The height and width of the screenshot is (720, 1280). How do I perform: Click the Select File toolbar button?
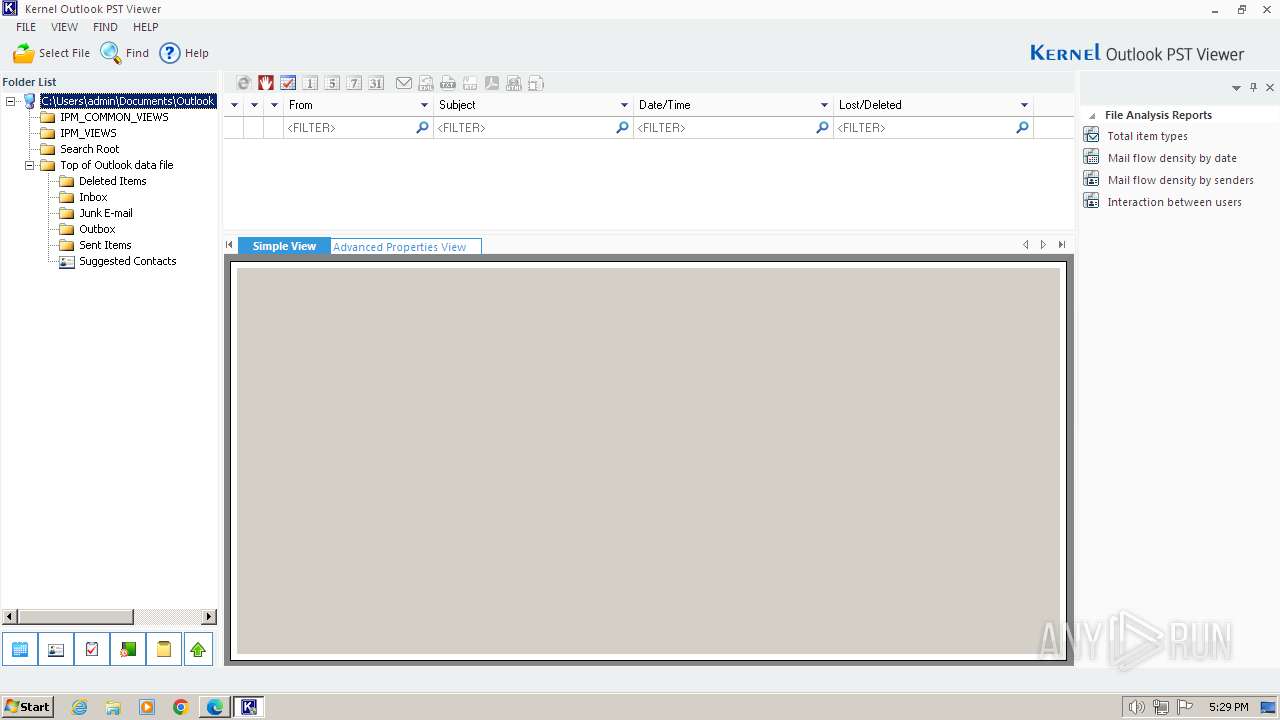[x=51, y=53]
